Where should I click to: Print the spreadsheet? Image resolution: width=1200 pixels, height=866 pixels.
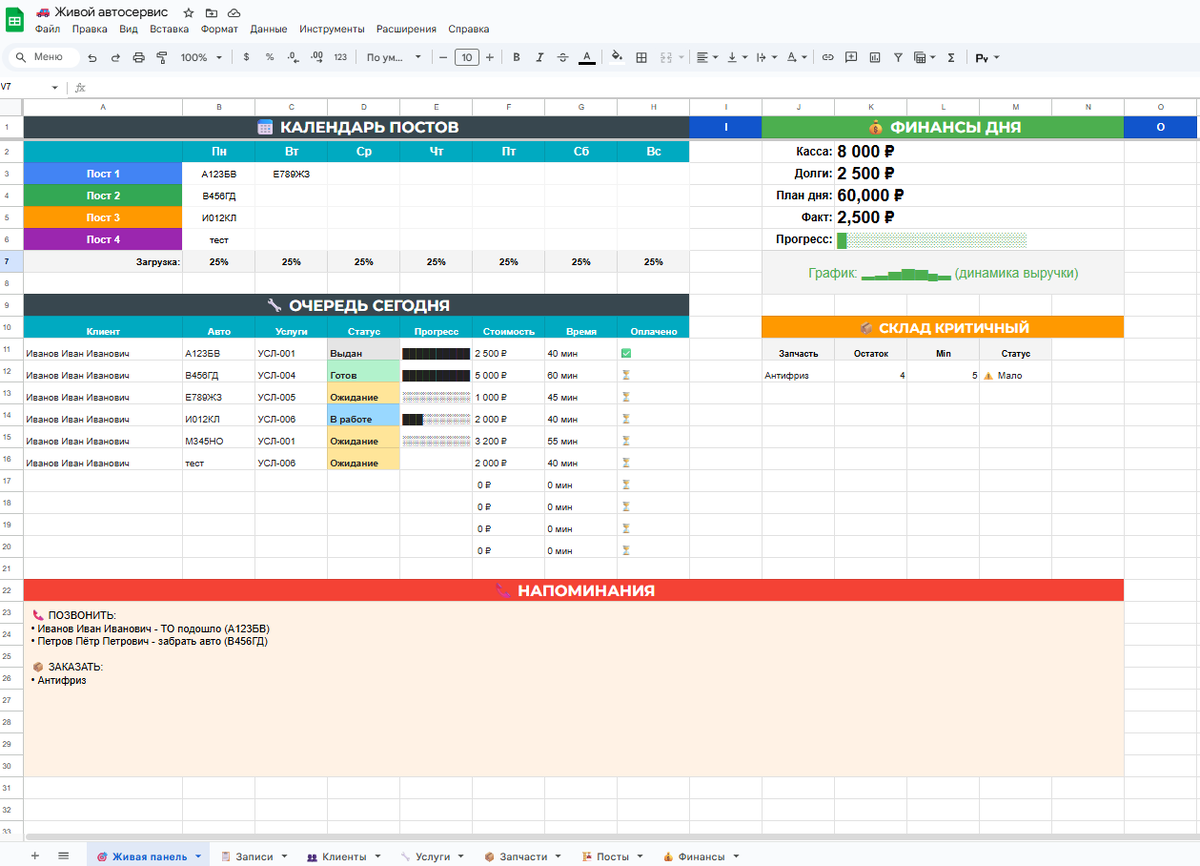[138, 58]
